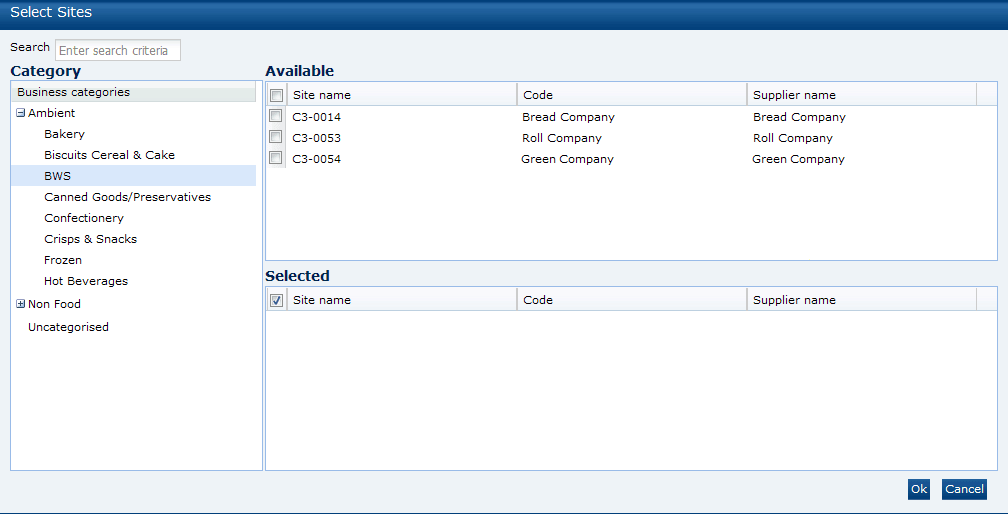The width and height of the screenshot is (1008, 514).
Task: Select the Confectionery category
Action: 84,218
